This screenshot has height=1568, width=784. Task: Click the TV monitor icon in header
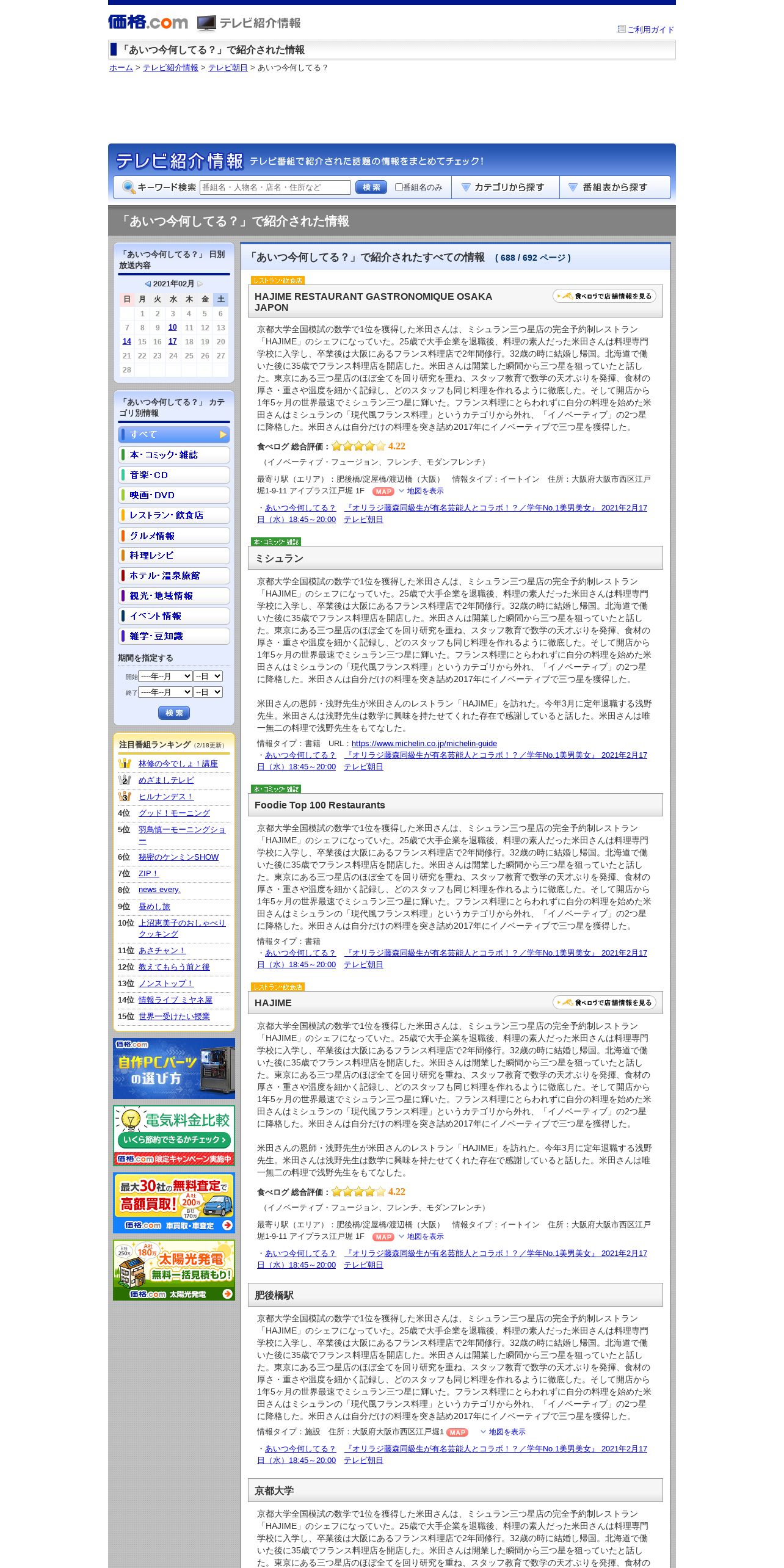[206, 23]
